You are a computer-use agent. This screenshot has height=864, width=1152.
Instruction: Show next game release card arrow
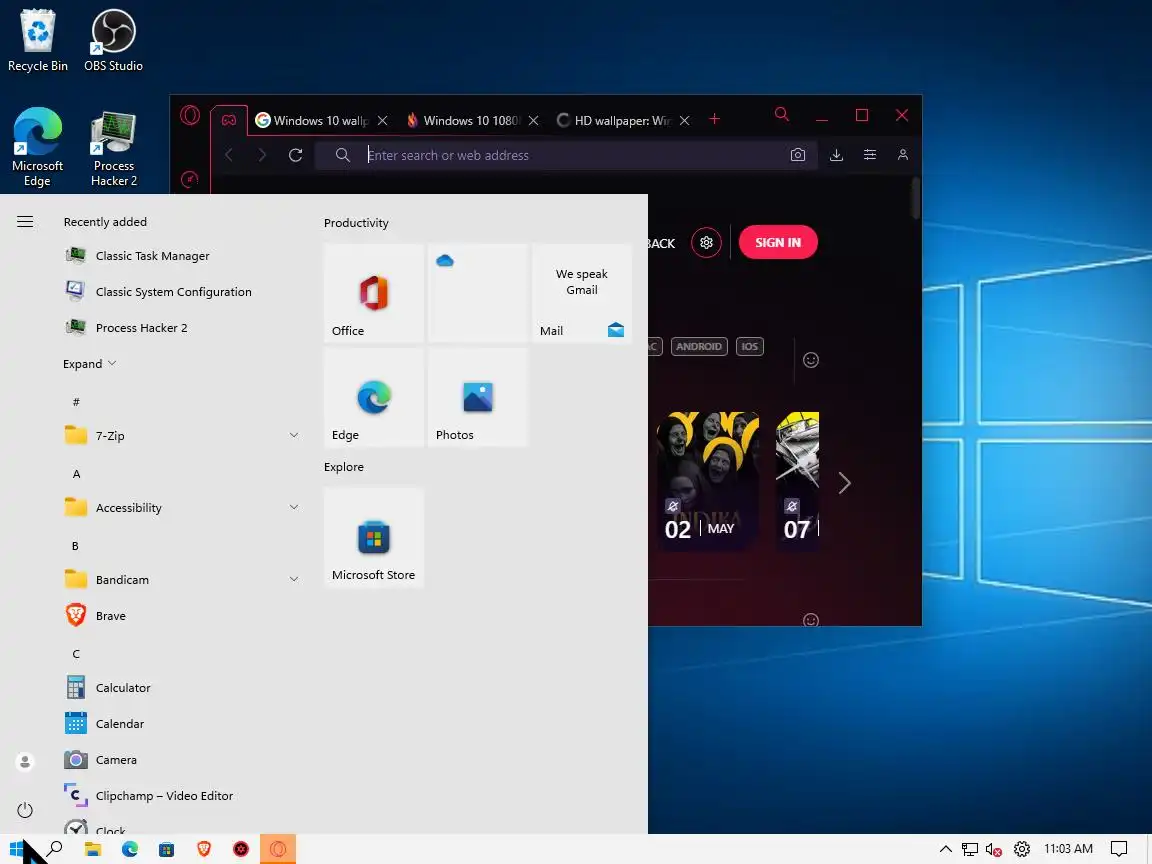pos(845,483)
